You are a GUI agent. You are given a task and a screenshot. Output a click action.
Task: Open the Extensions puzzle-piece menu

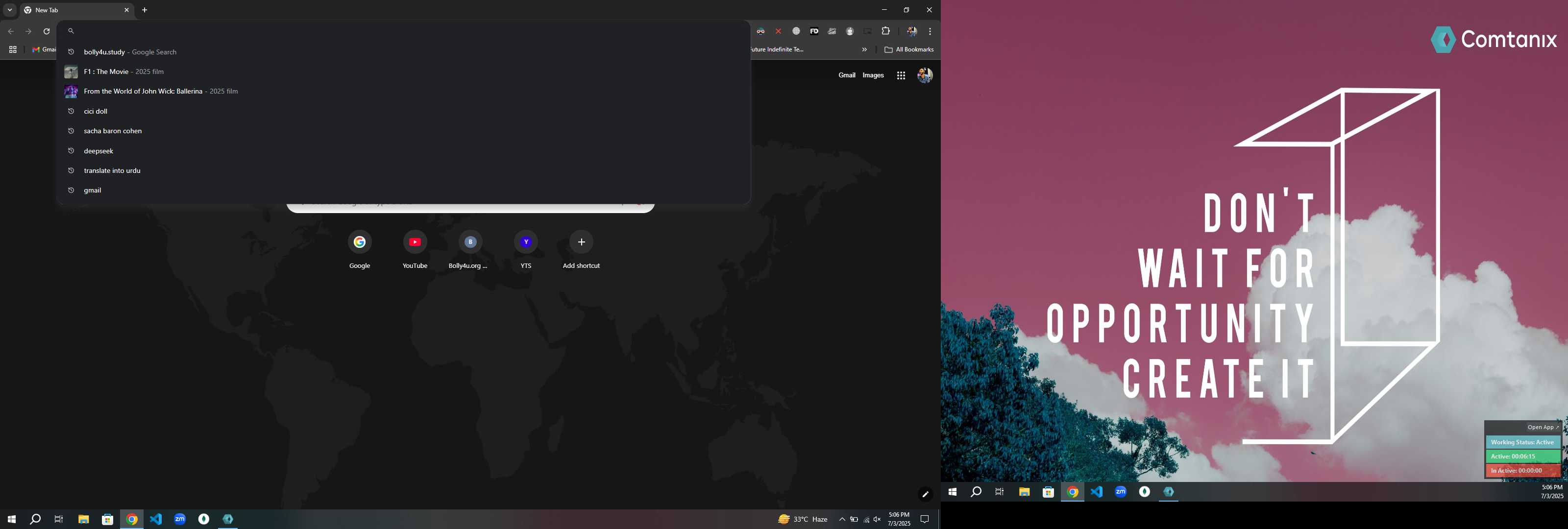point(886,31)
